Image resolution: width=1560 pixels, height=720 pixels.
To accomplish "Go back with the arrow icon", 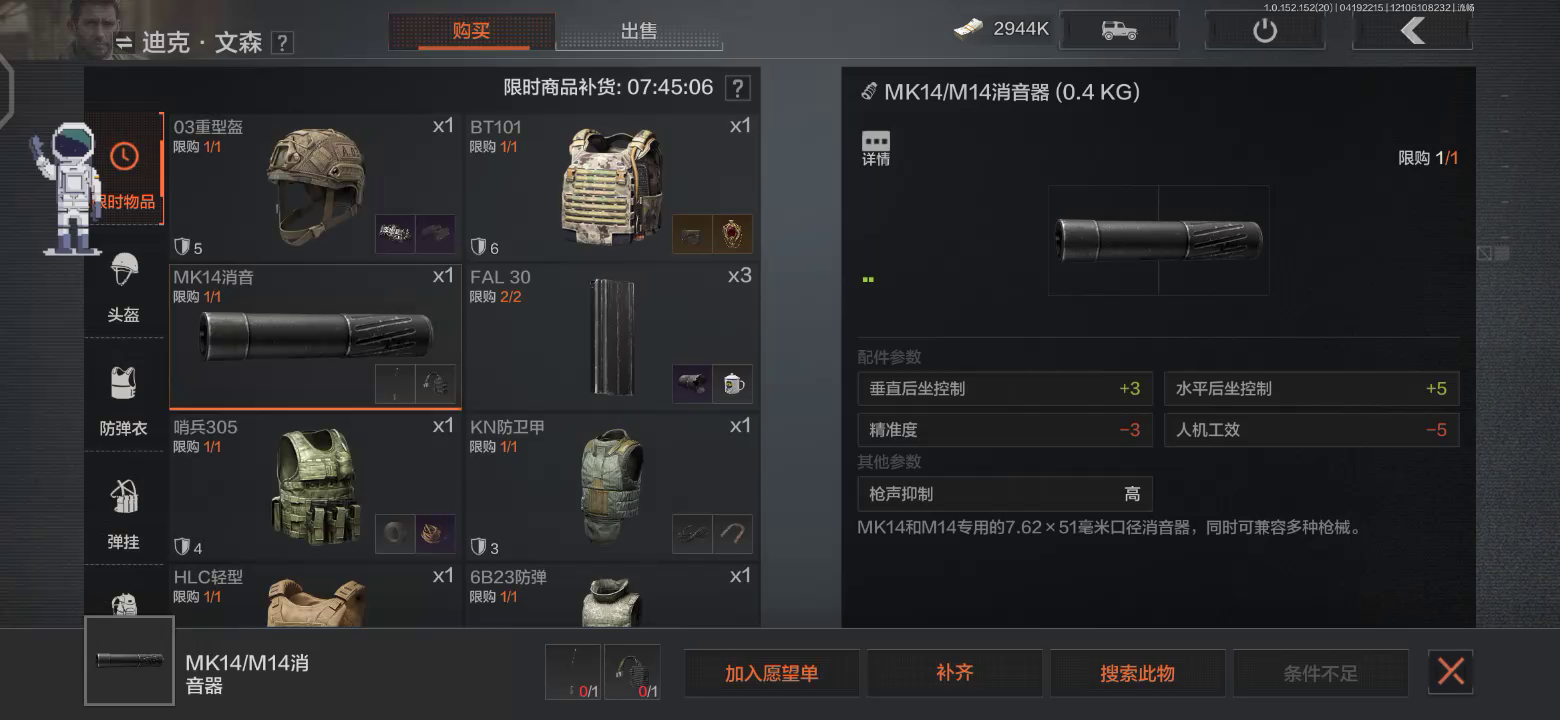I will pos(1412,30).
